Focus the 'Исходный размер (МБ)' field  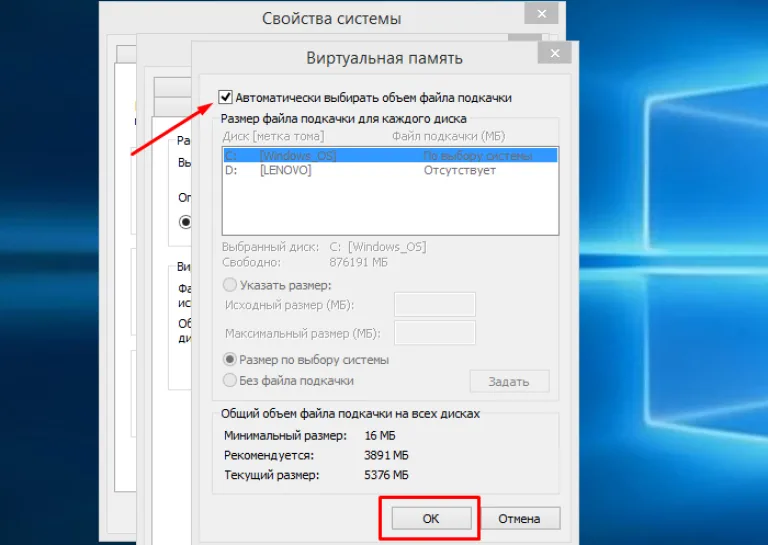click(x=434, y=305)
